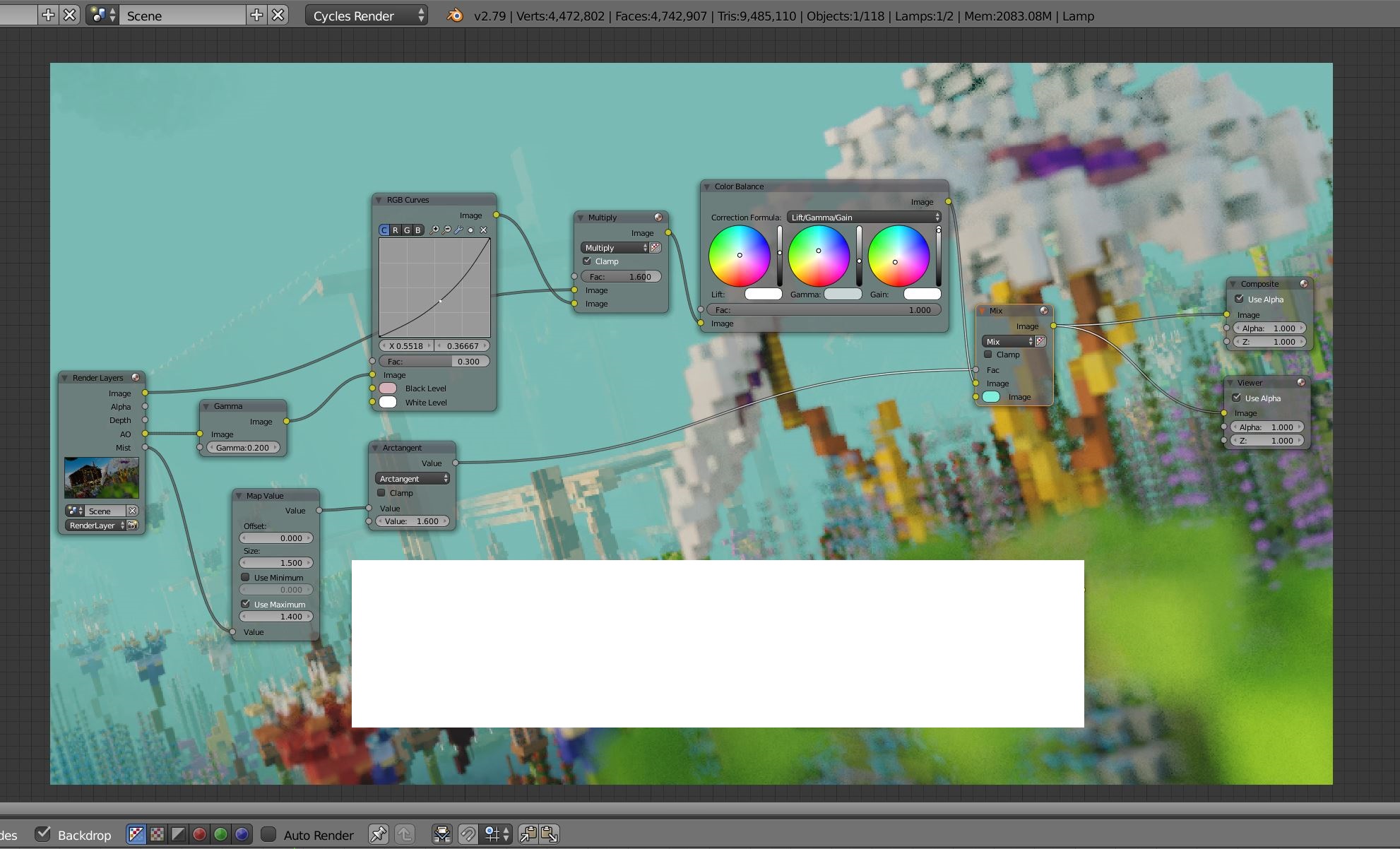Select the R channel tab in RGB Curves
Viewport: 1400px width, 849px height.
(x=395, y=230)
